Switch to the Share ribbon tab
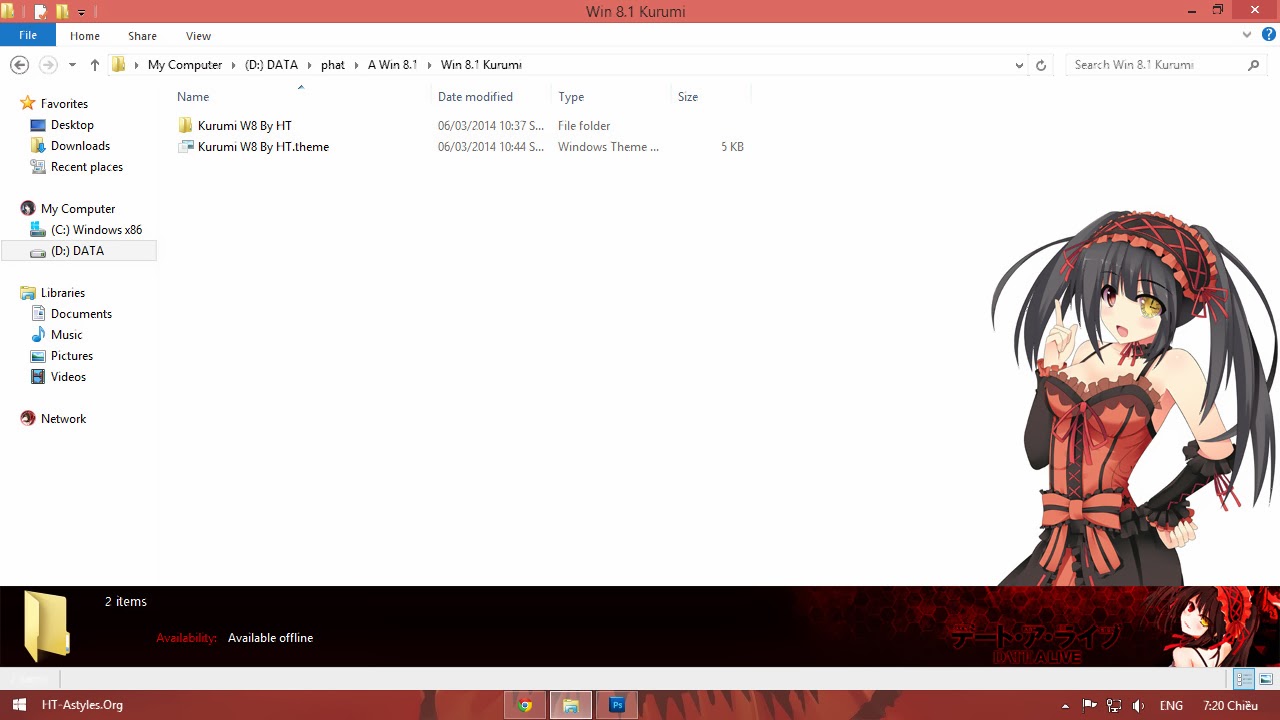This screenshot has height=720, width=1280. pyautogui.click(x=142, y=36)
